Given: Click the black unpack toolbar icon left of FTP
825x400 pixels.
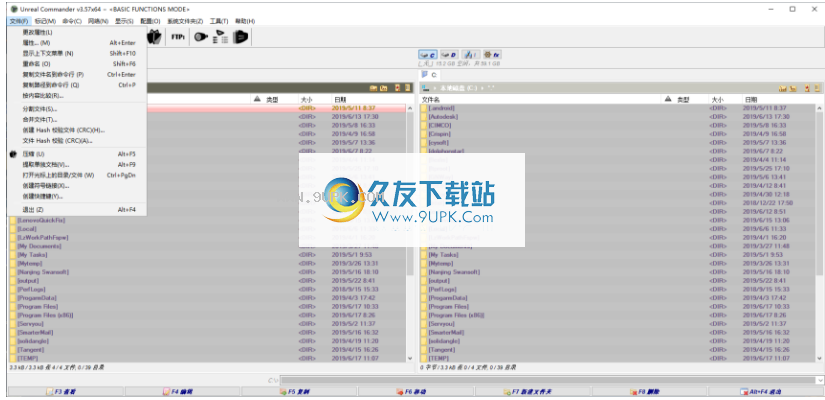Looking at the screenshot, I should [154, 37].
